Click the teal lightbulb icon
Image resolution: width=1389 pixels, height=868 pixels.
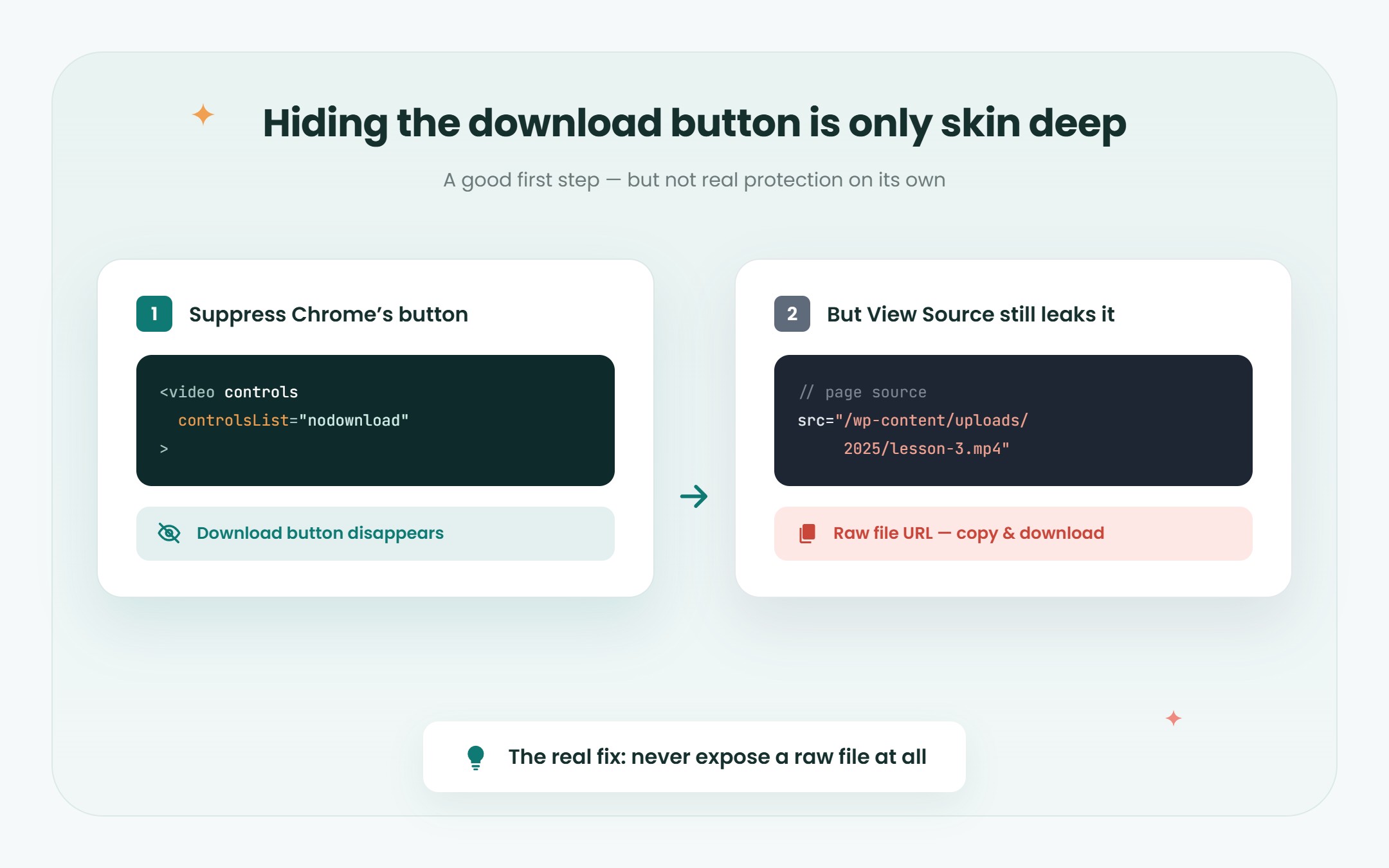[476, 757]
